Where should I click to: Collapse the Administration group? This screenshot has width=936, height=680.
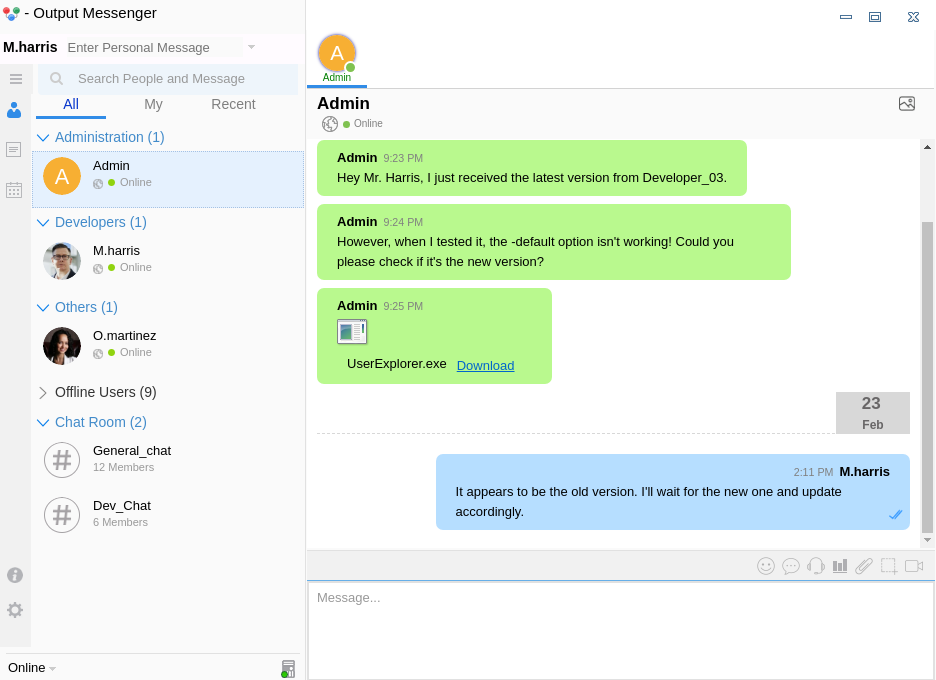(43, 138)
